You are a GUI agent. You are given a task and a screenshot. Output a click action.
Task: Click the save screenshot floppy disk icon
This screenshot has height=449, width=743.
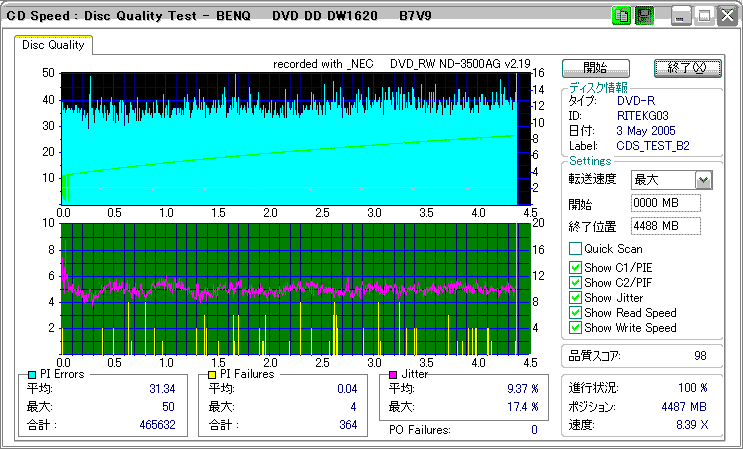(645, 16)
